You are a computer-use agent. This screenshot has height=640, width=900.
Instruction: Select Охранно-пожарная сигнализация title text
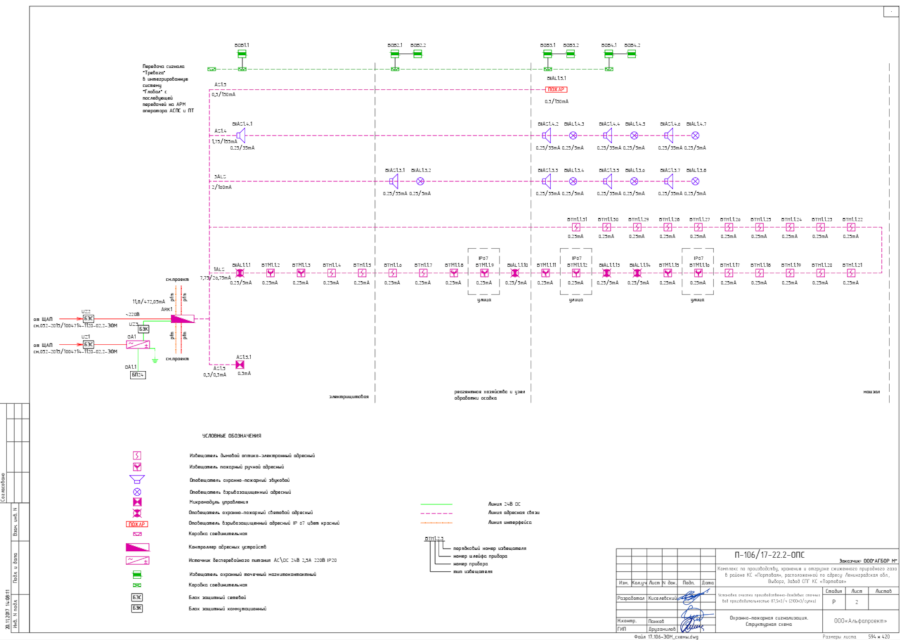coord(769,619)
